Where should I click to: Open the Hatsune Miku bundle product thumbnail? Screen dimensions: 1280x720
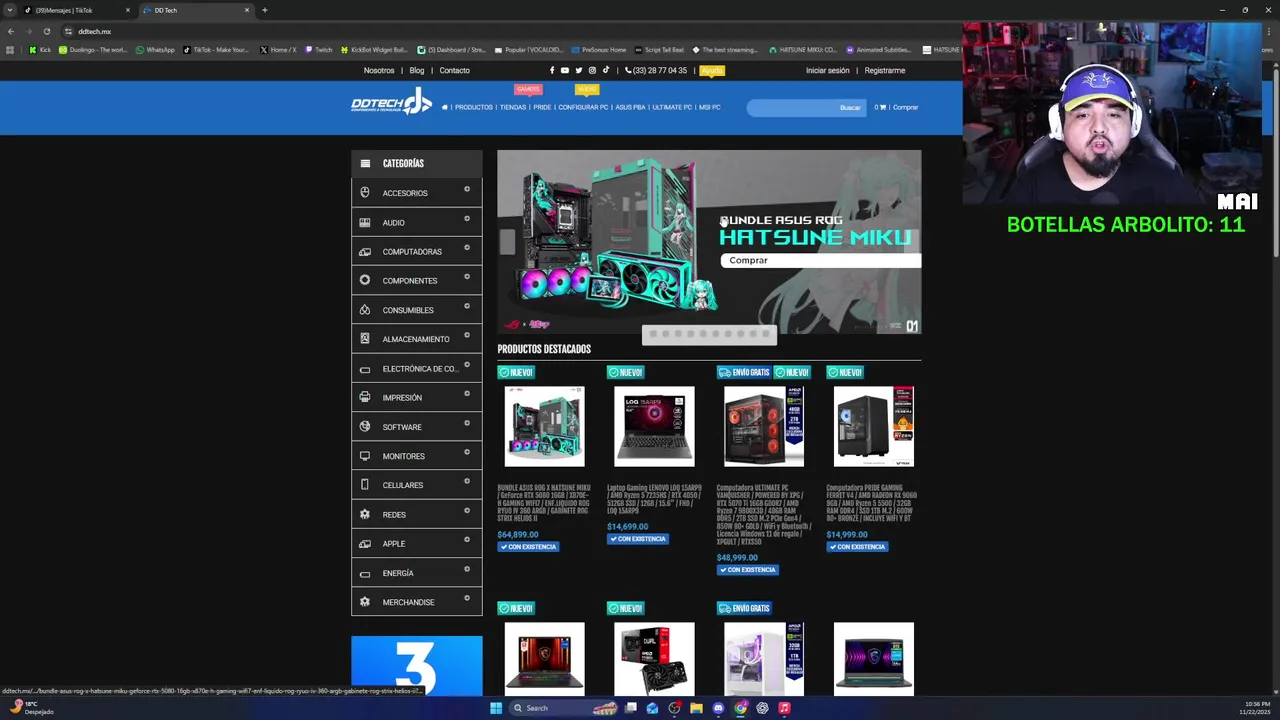[x=544, y=427]
